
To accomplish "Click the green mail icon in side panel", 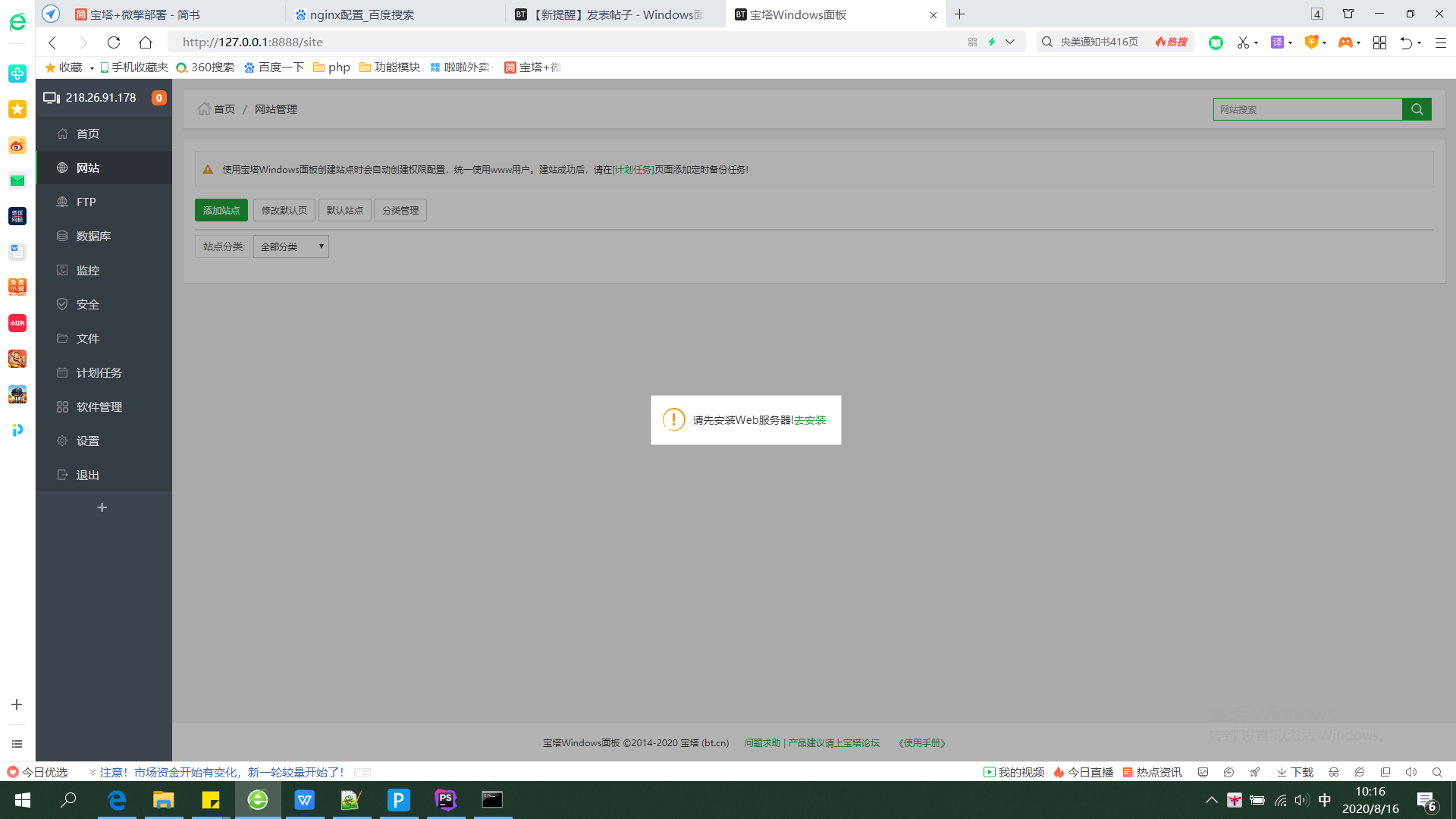I will pos(17,180).
